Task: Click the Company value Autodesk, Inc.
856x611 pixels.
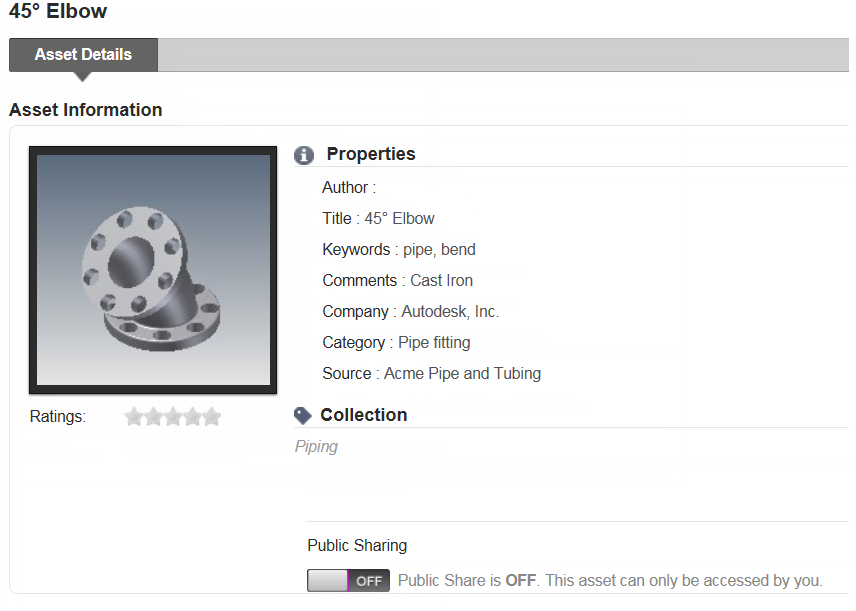Action: click(x=450, y=312)
